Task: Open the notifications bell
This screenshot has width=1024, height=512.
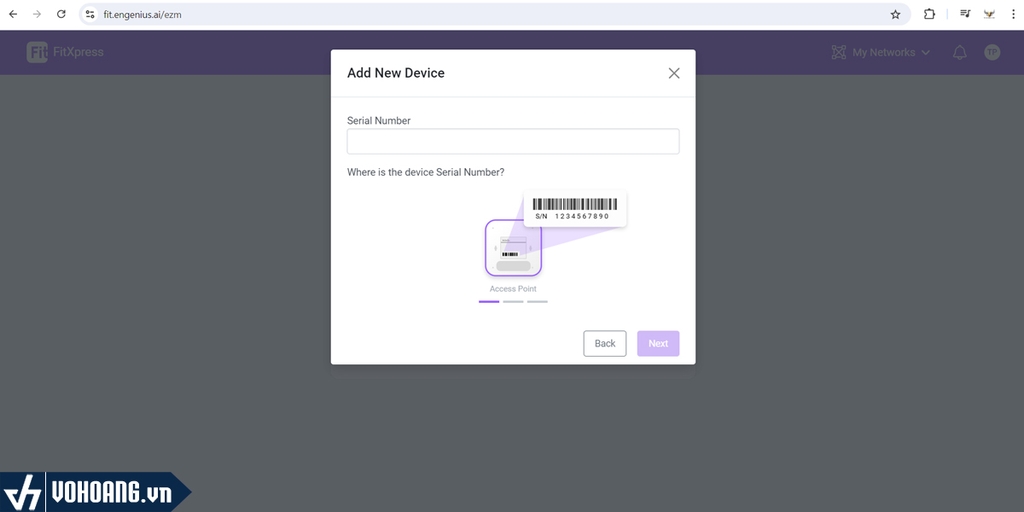Action: pyautogui.click(x=960, y=53)
